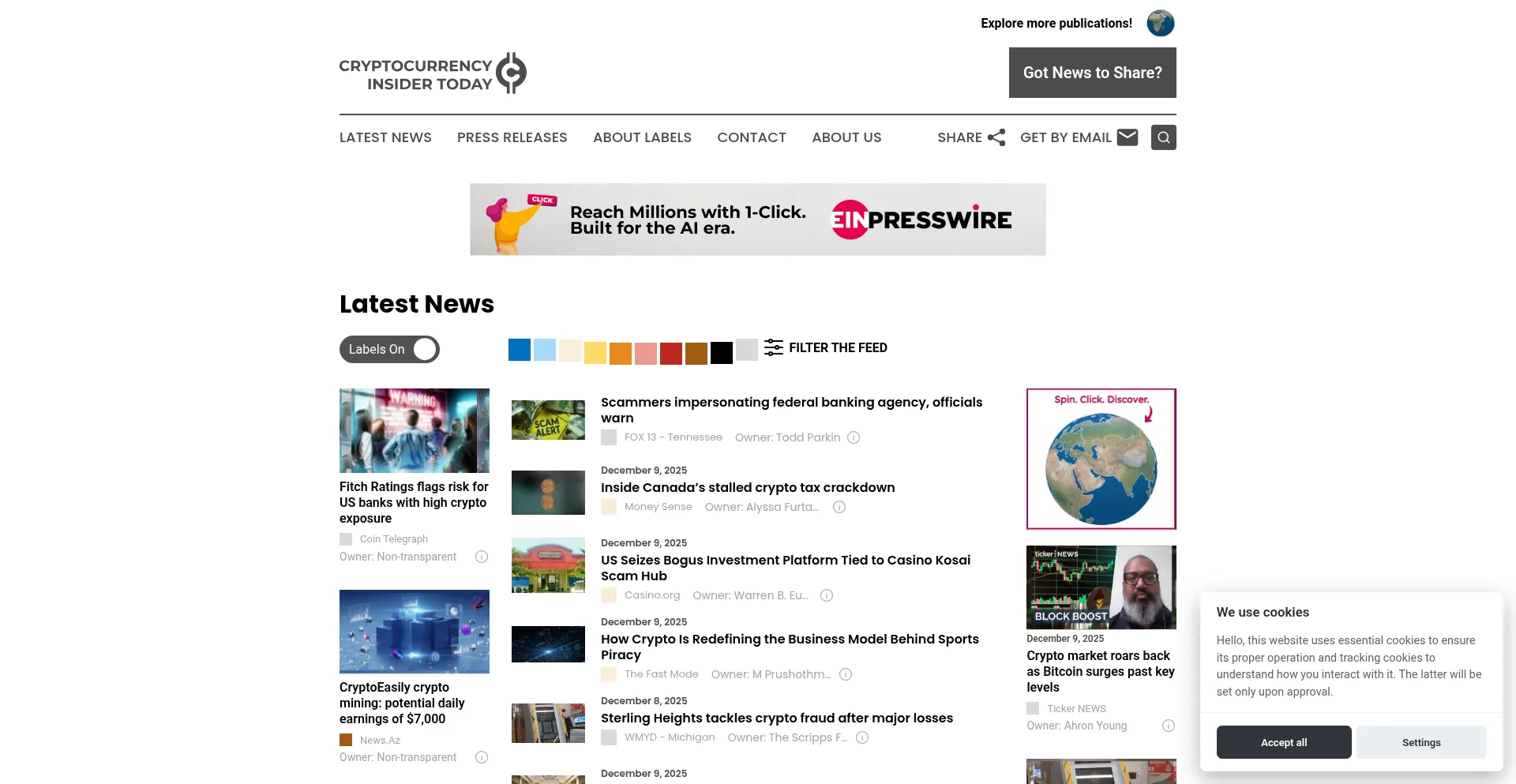Open How Crypto Is Redefining Sports Piracy headline
Screen dimensions: 1516x784
790,647
